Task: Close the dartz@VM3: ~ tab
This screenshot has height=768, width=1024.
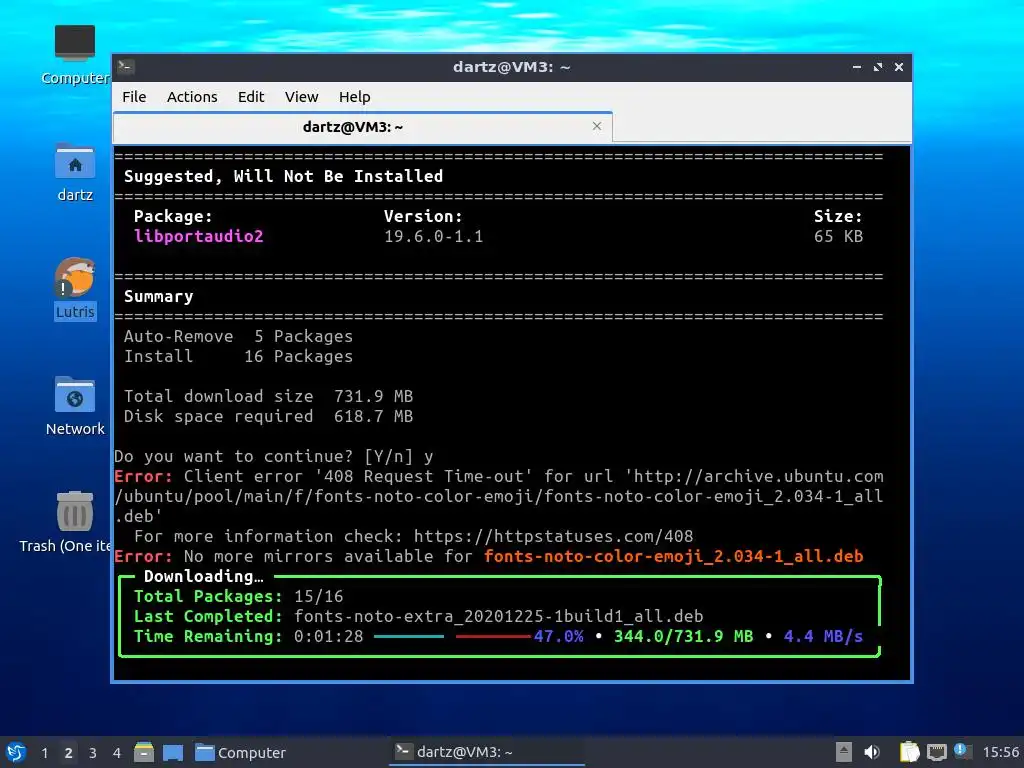Action: pyautogui.click(x=597, y=126)
